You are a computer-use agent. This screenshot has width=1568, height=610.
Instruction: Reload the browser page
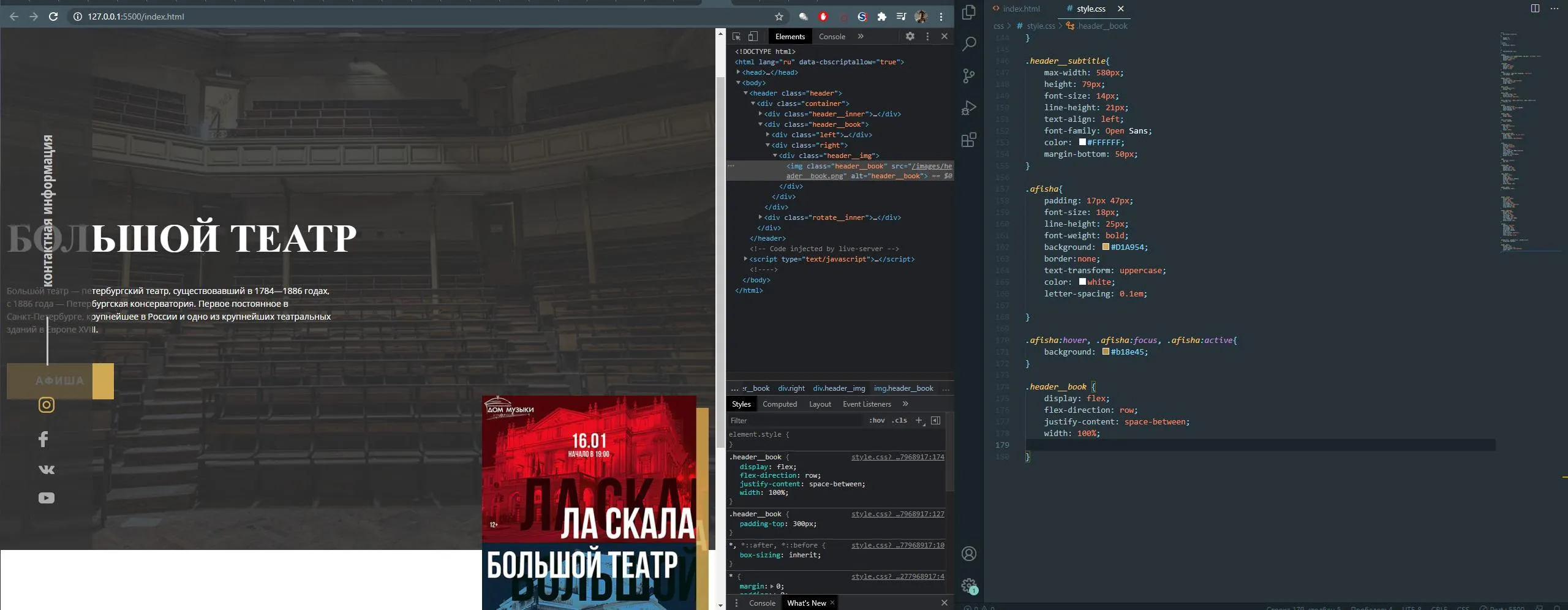pos(53,17)
